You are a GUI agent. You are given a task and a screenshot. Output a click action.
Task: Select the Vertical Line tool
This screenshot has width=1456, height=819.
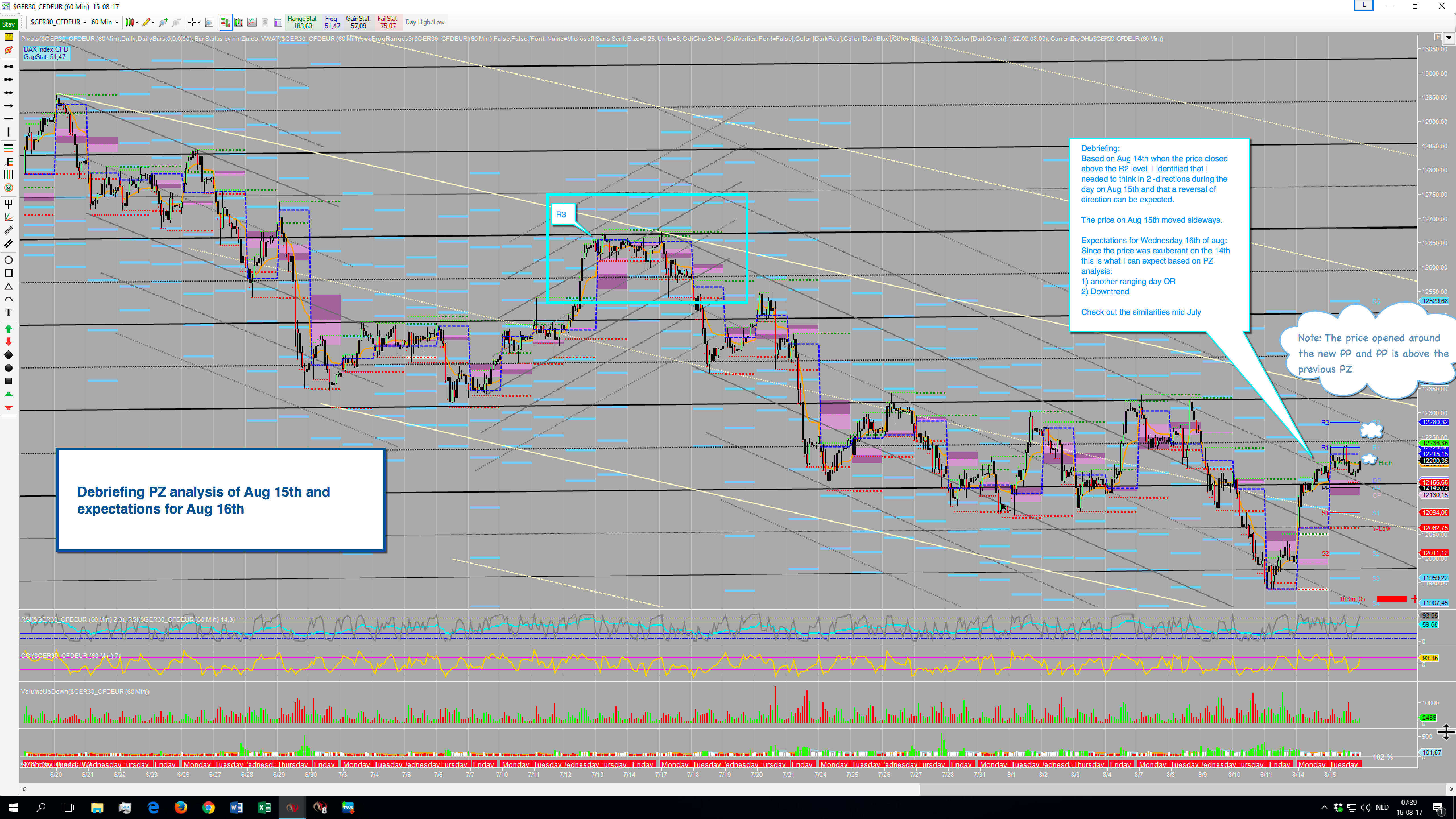pos(9,132)
